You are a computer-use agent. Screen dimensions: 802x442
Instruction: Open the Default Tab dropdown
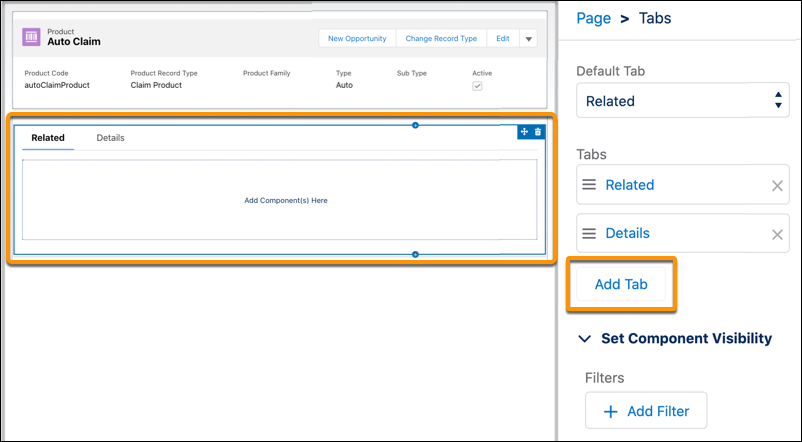pyautogui.click(x=683, y=101)
